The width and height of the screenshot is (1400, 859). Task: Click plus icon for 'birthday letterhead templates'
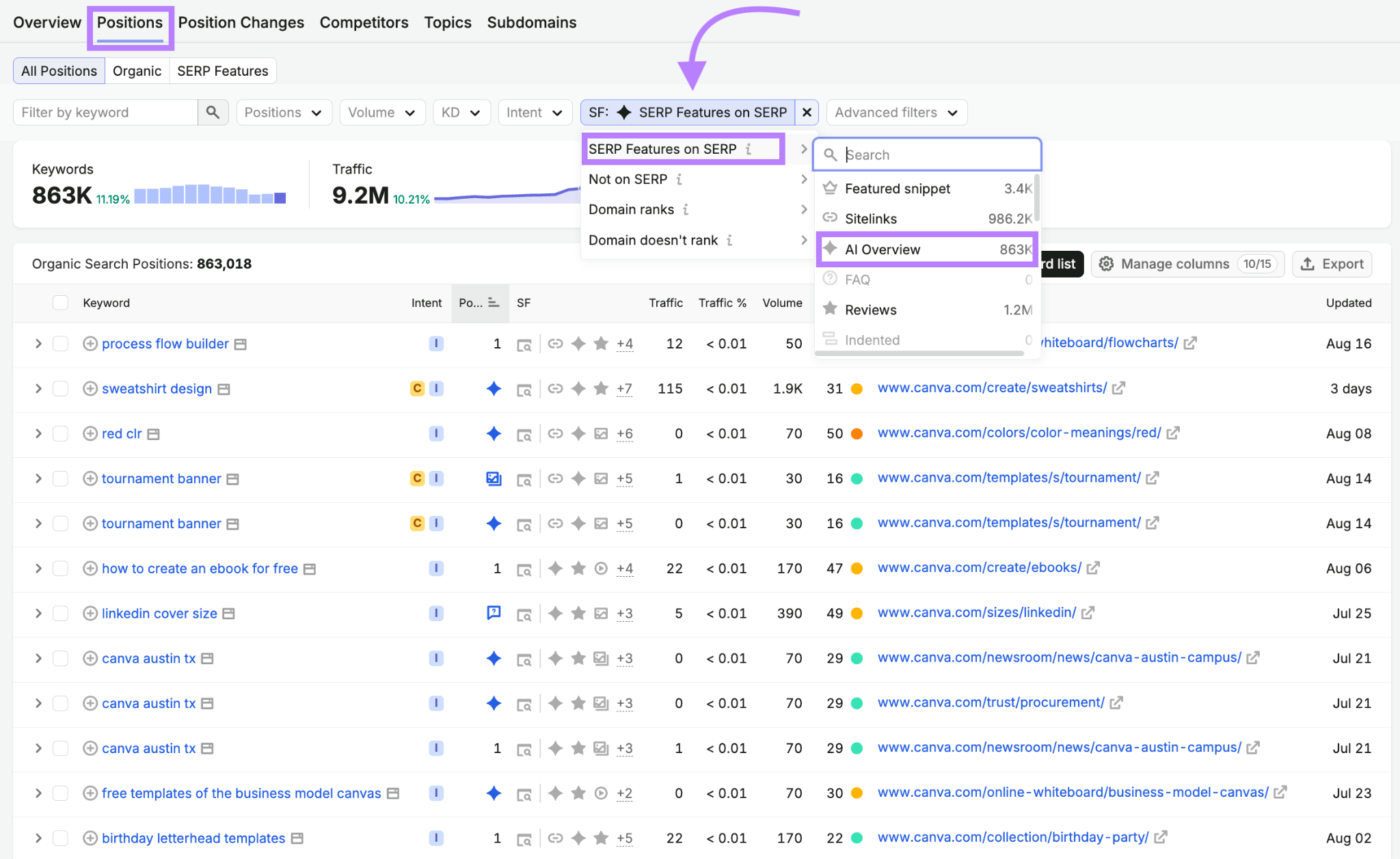(x=90, y=838)
